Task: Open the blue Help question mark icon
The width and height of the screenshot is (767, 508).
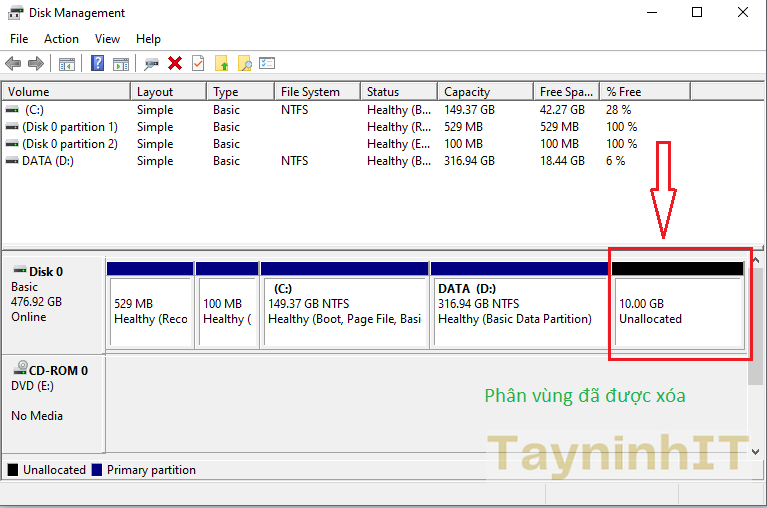Action: coord(97,63)
